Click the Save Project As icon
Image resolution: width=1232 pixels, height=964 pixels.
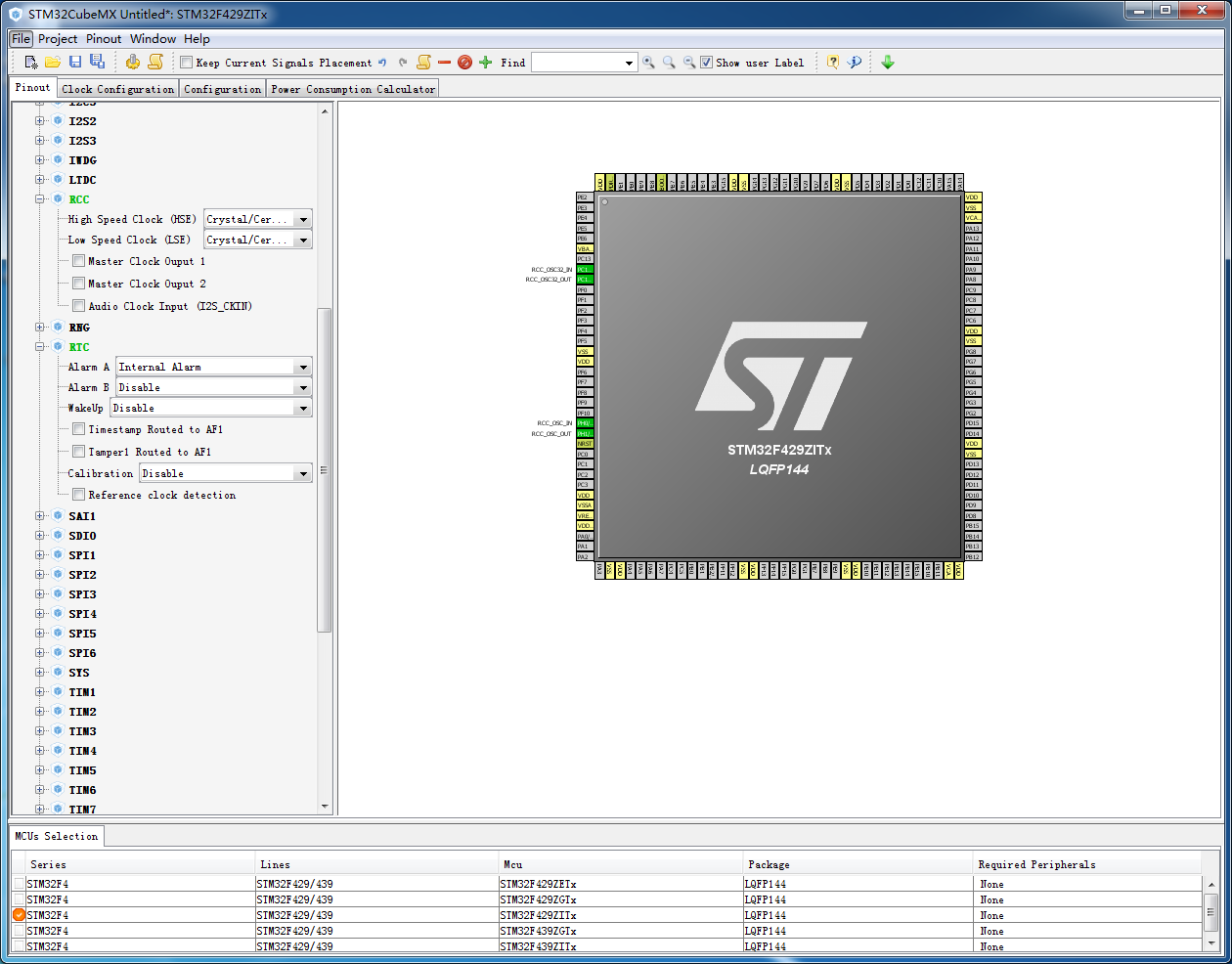97,62
